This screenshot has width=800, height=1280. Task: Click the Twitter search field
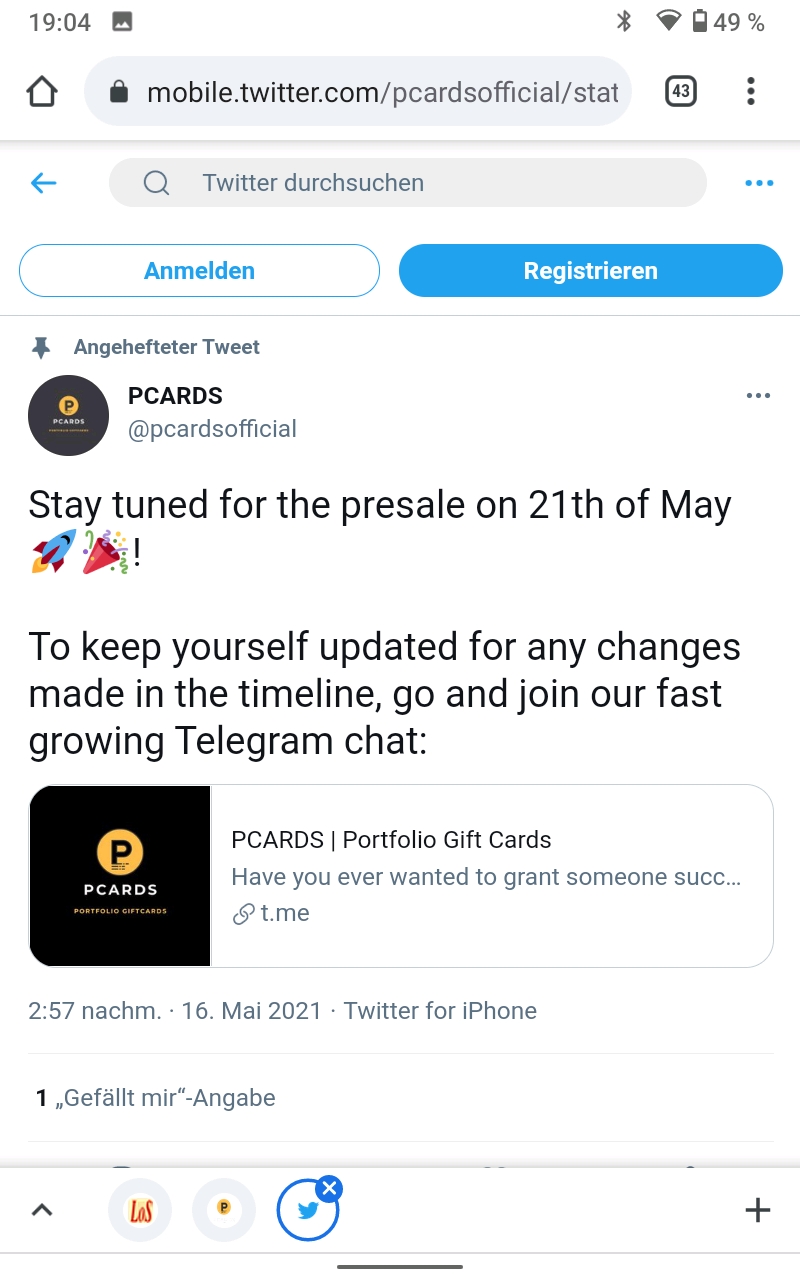click(408, 183)
